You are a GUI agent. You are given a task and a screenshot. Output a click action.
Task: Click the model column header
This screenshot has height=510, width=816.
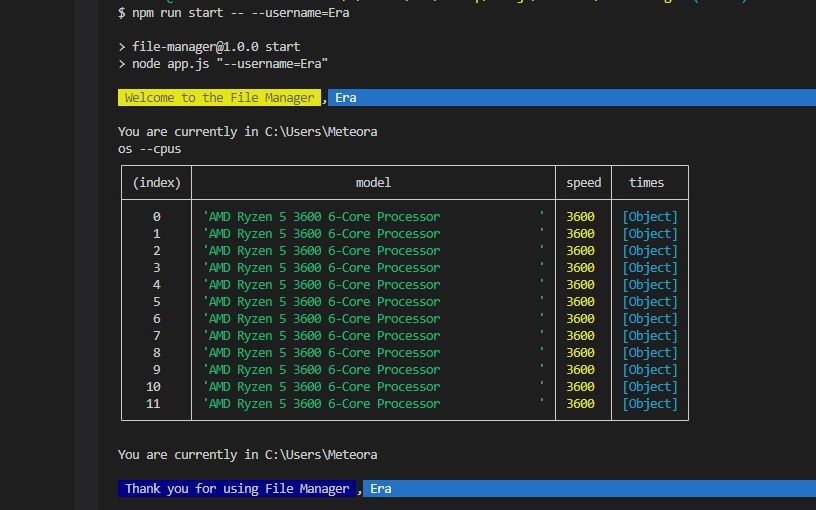pyautogui.click(x=373, y=183)
